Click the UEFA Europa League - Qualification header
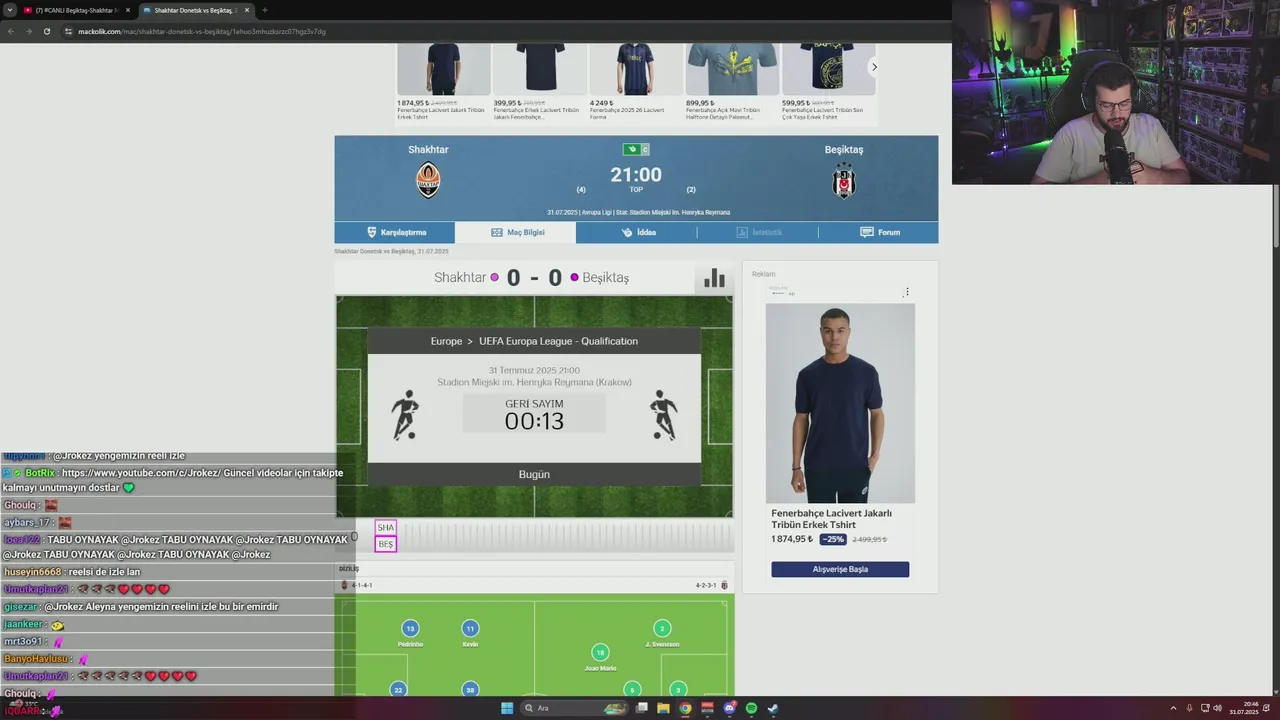The height and width of the screenshot is (720, 1280). coord(558,341)
